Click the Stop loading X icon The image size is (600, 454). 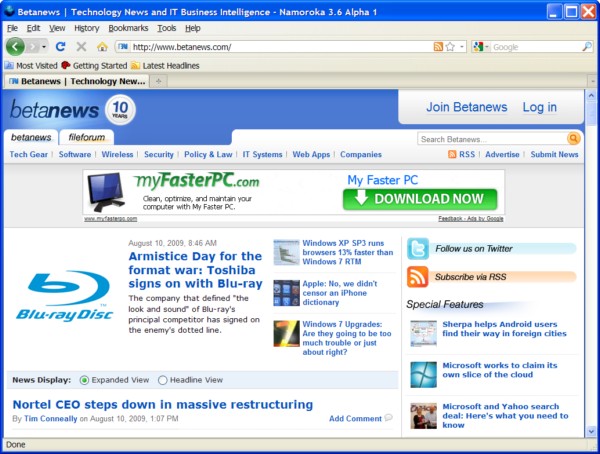click(x=81, y=47)
